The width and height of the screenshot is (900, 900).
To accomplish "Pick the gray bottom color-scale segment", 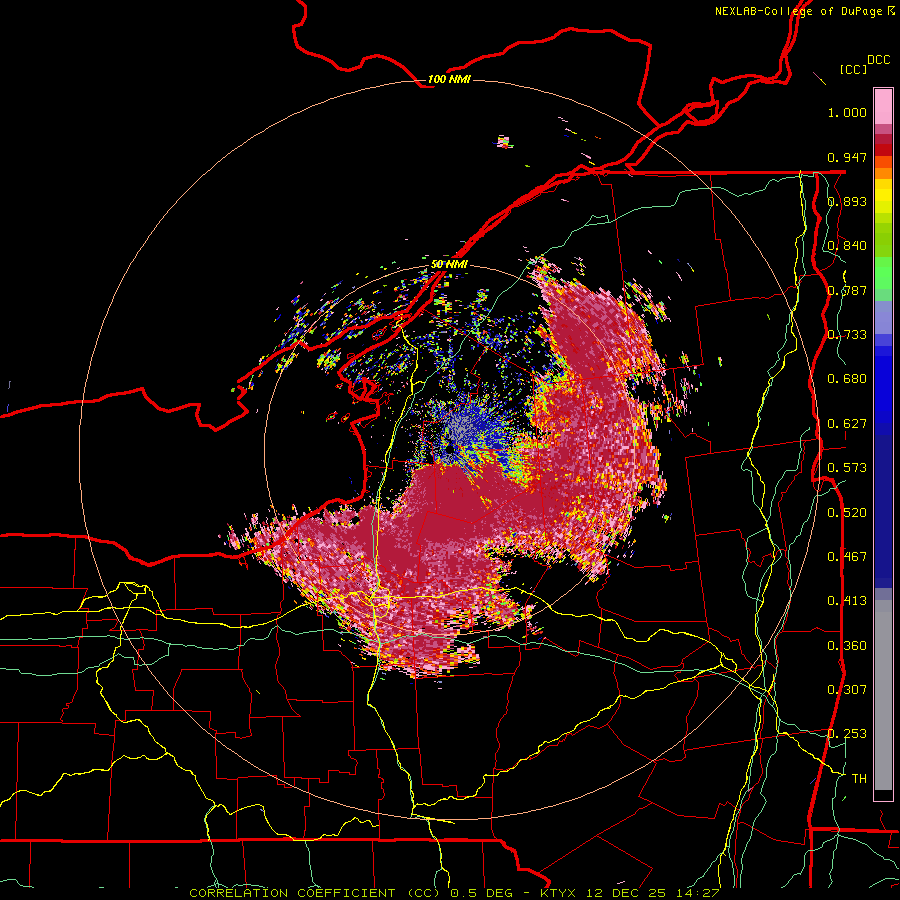I will pos(883,695).
